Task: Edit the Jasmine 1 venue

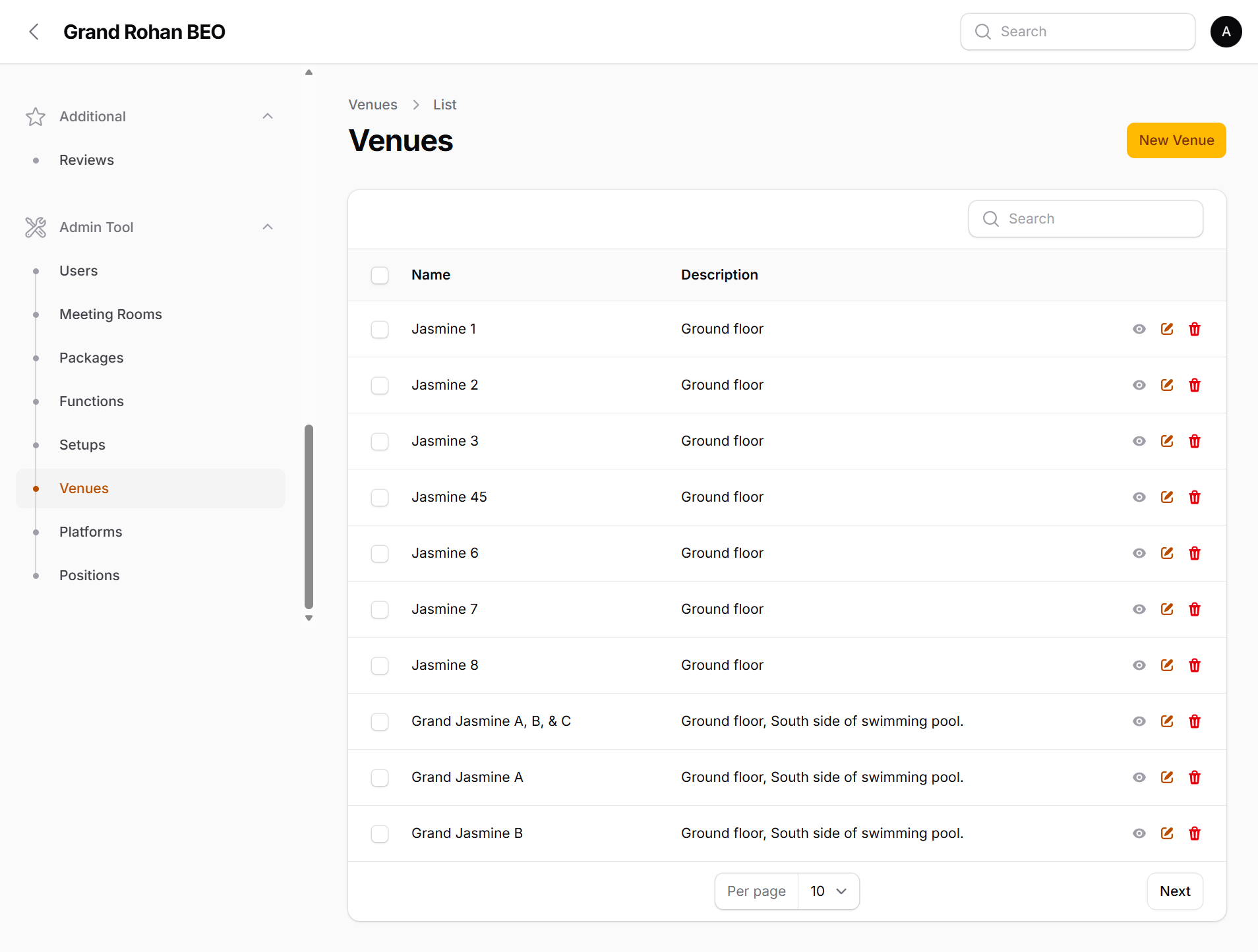Action: coord(1166,329)
